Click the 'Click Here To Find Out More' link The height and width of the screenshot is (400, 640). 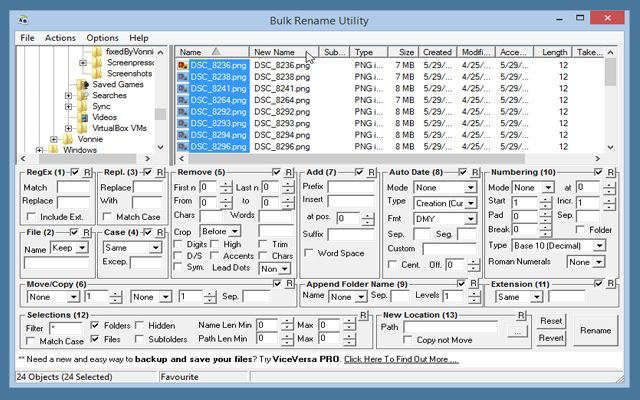[401, 358]
